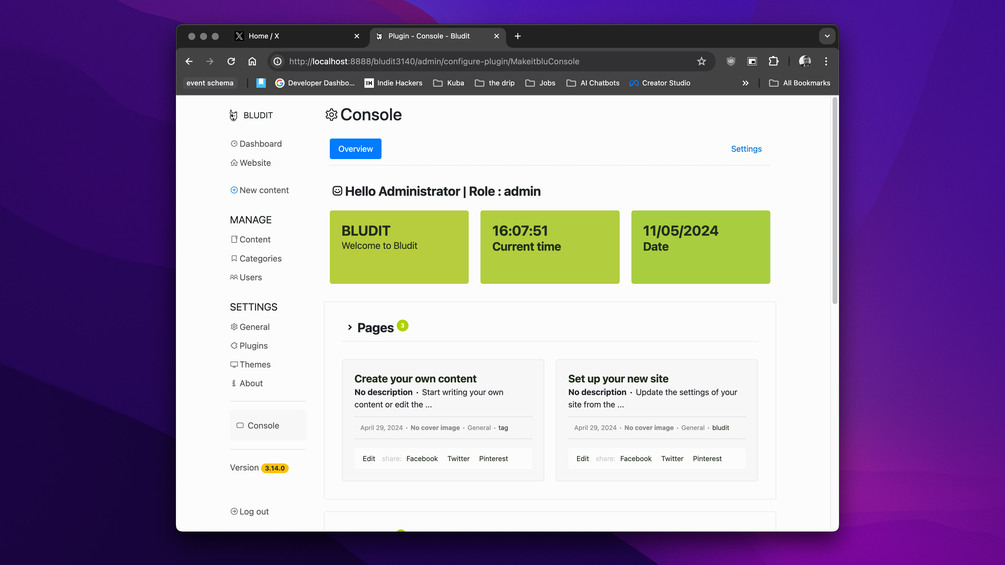This screenshot has height=565, width=1005.
Task: Open the event schema bookmark
Action: point(210,83)
